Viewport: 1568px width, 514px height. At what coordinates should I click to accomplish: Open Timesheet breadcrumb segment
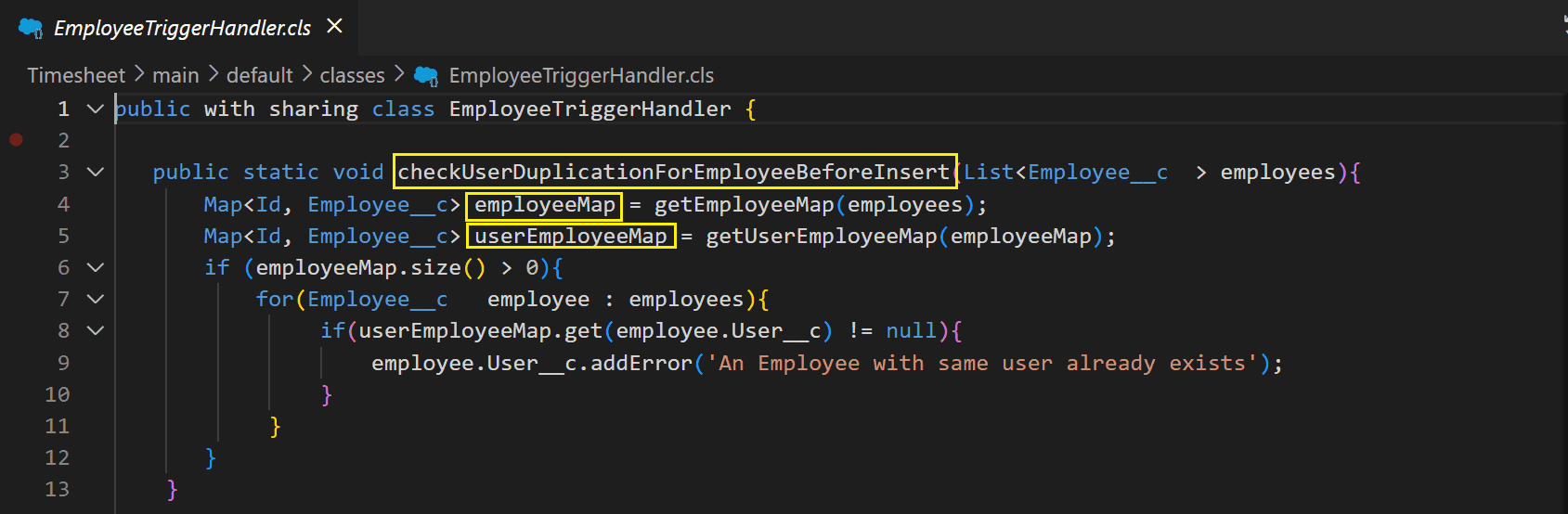point(76,75)
